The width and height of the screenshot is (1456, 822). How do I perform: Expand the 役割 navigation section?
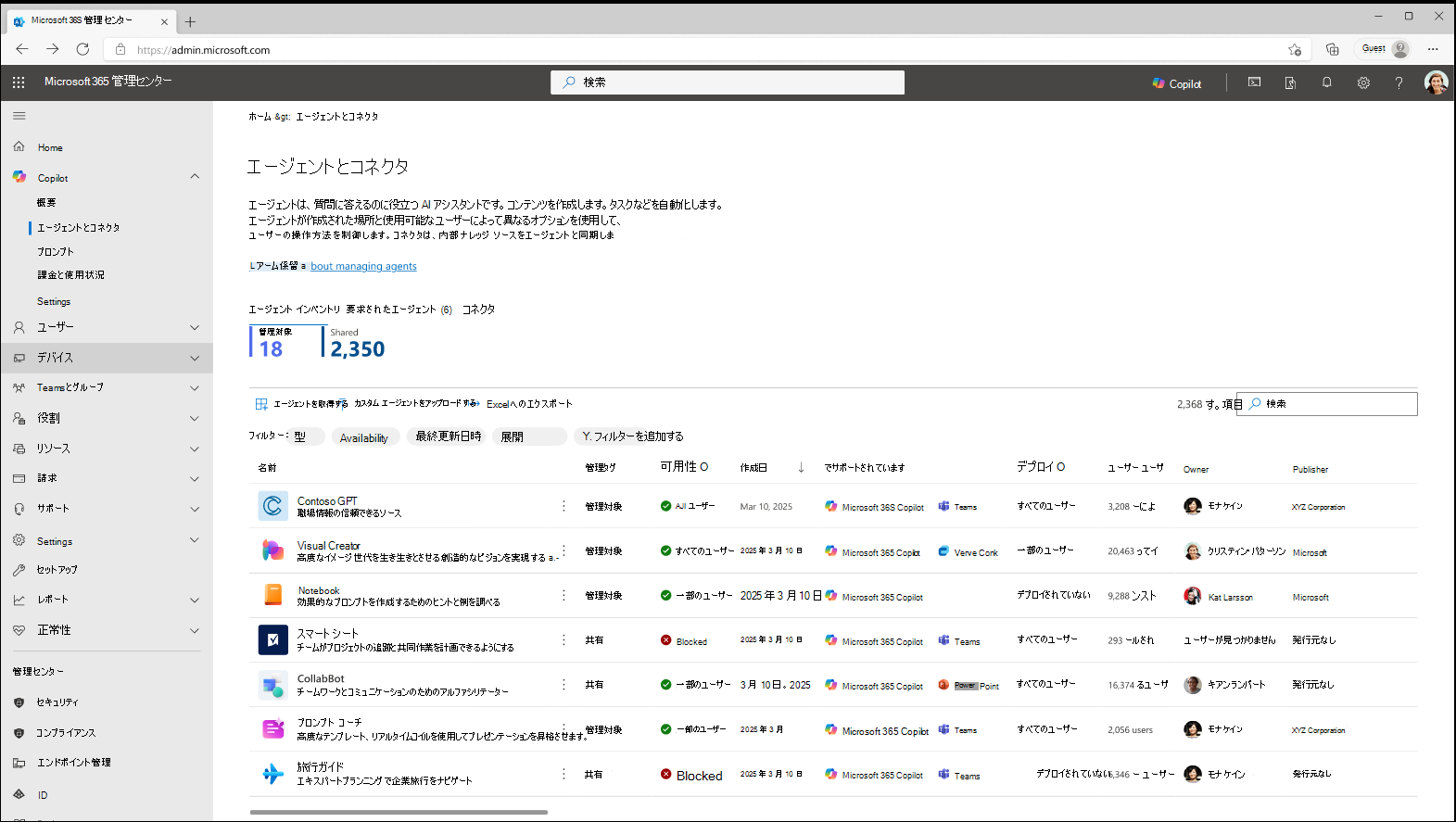[195, 418]
